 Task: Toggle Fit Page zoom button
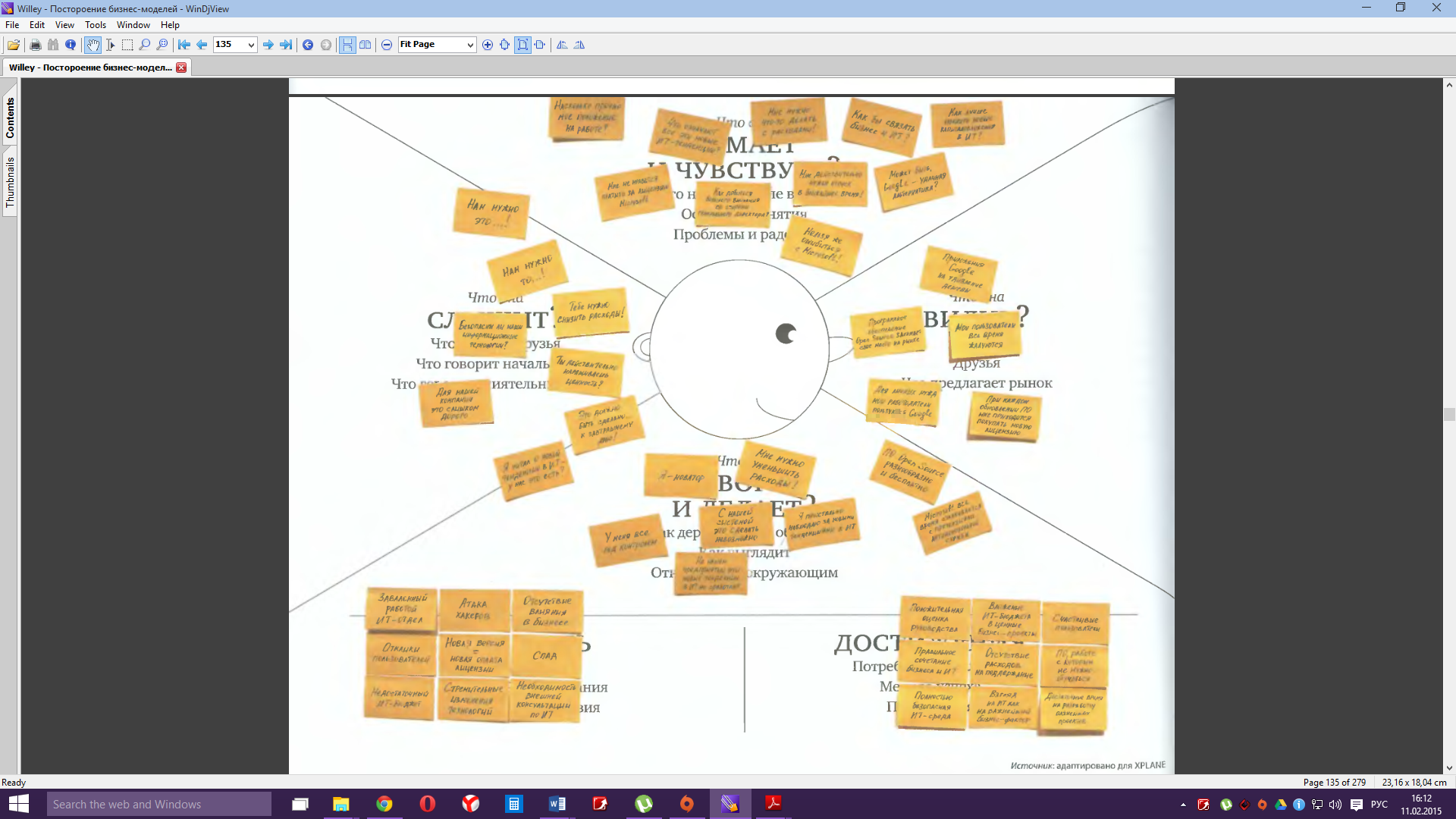click(x=522, y=45)
